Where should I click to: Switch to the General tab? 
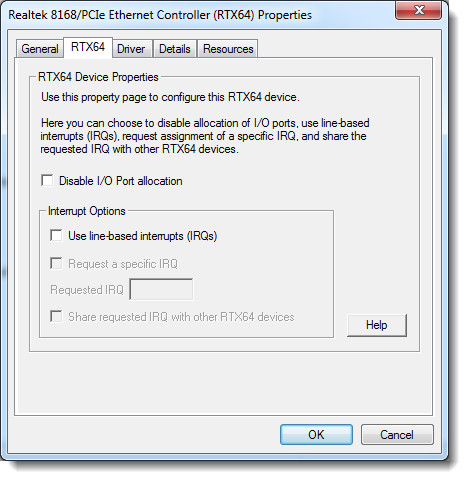40,49
